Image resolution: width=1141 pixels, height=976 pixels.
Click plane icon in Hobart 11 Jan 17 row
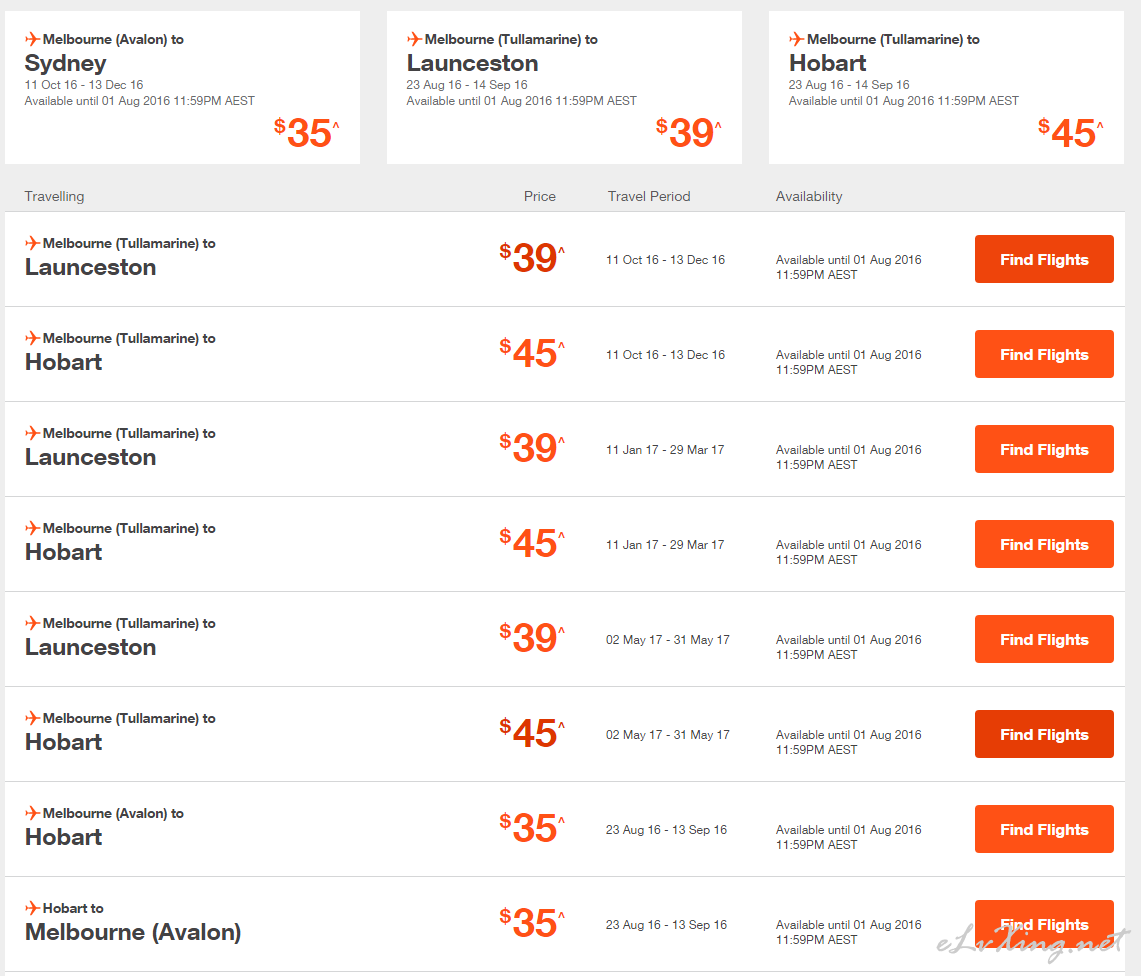point(32,528)
